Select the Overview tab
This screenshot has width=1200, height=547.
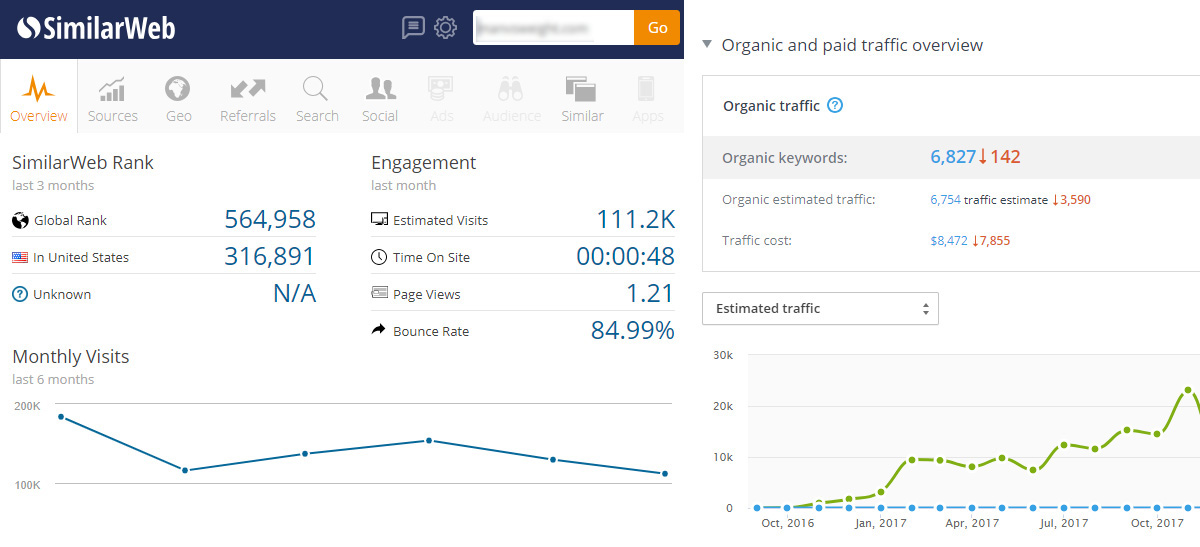tap(39, 97)
